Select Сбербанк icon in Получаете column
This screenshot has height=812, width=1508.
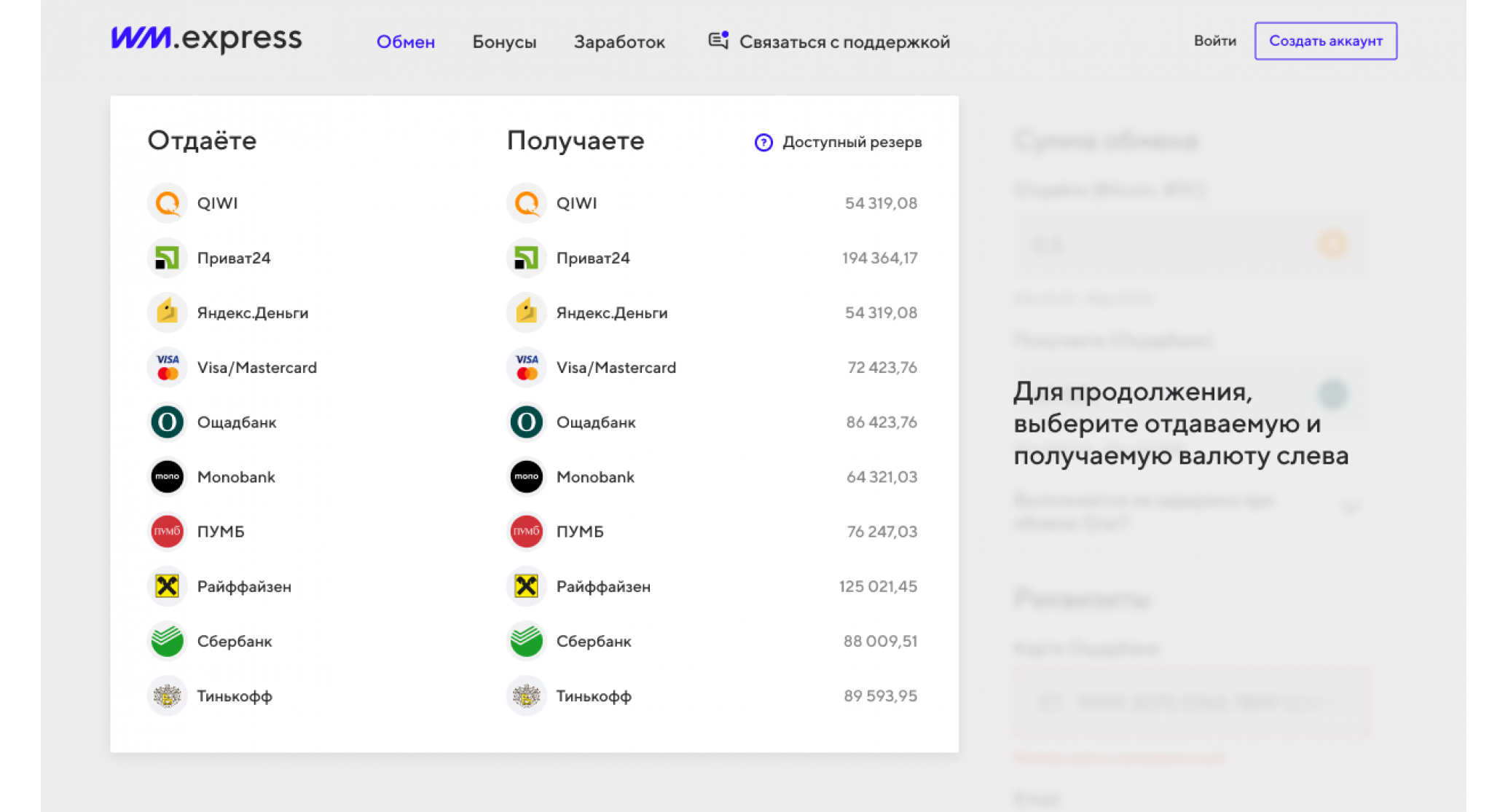(527, 641)
